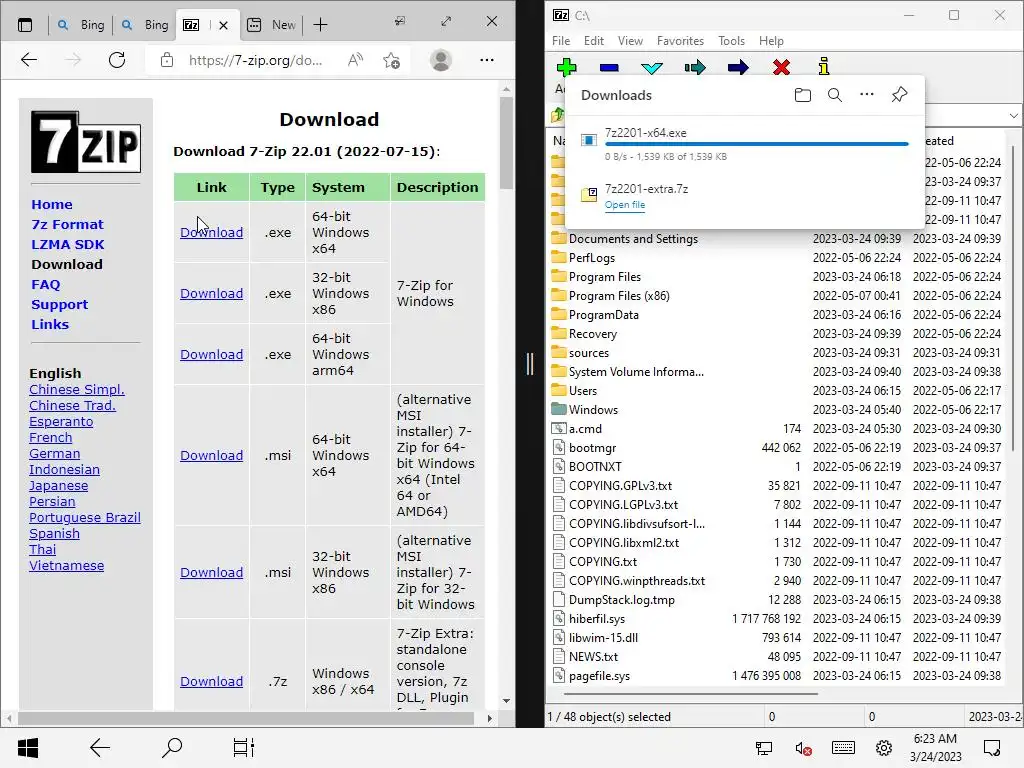
Task: Click the browser vertical scrollbar thumb
Action: pyautogui.click(x=506, y=144)
